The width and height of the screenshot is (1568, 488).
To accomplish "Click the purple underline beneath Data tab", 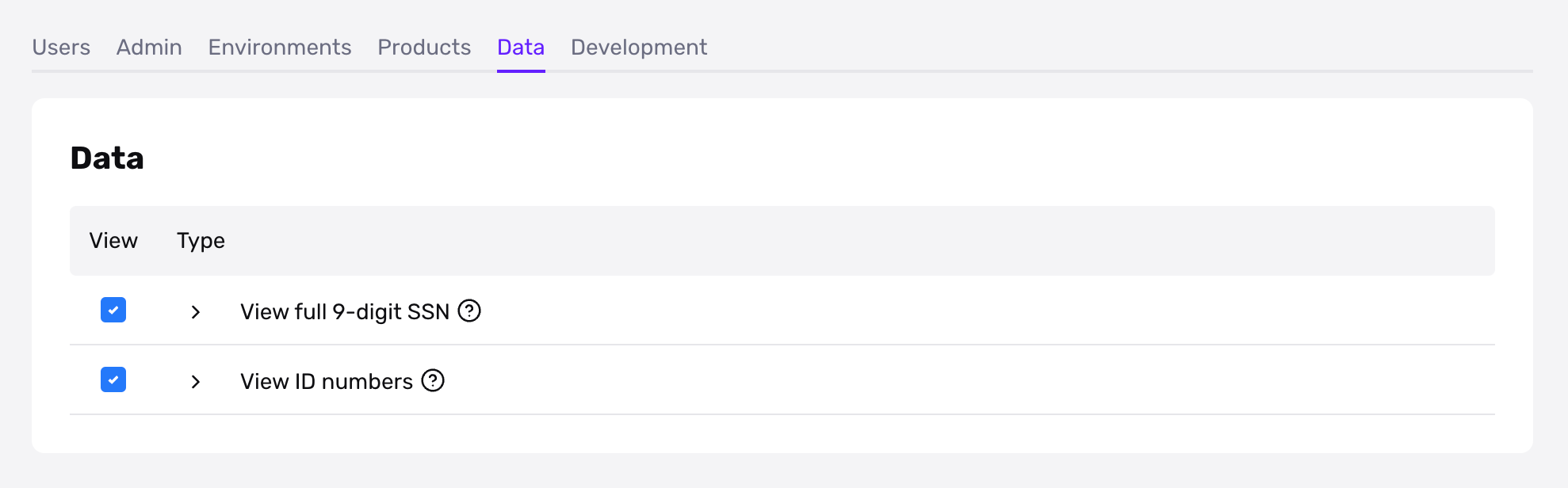I will [521, 71].
